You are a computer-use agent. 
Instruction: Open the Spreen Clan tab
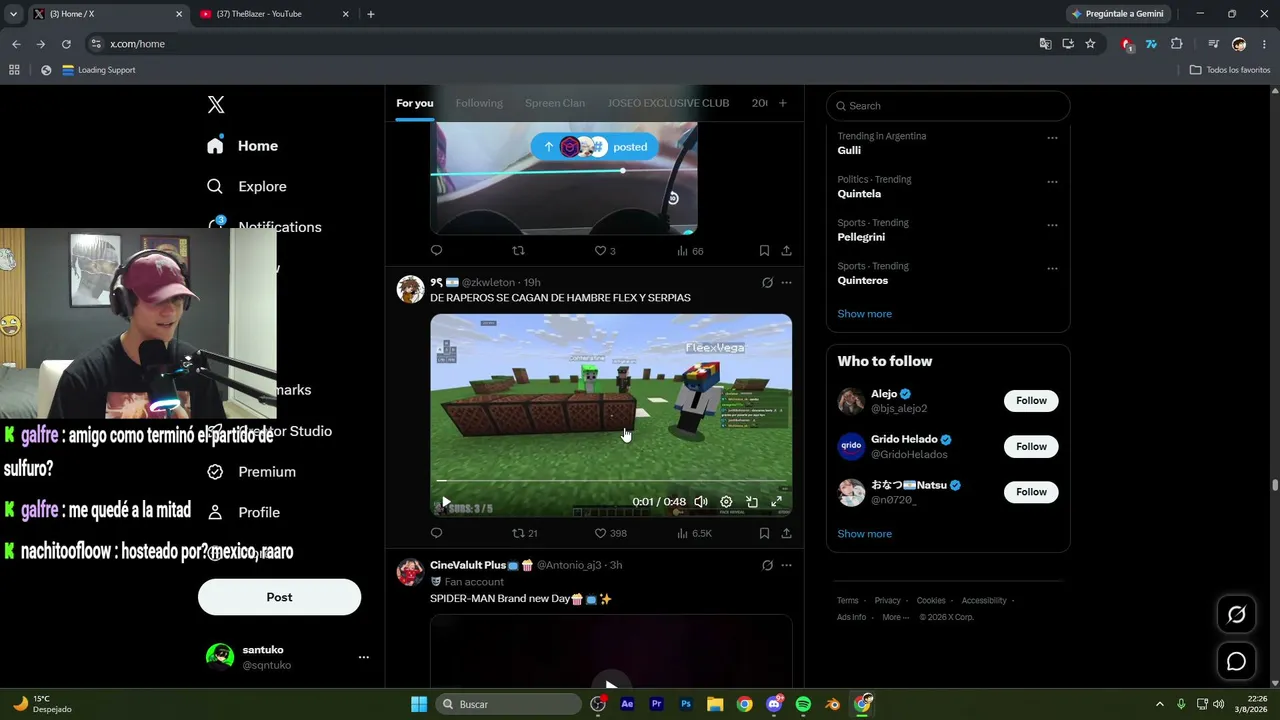[555, 103]
